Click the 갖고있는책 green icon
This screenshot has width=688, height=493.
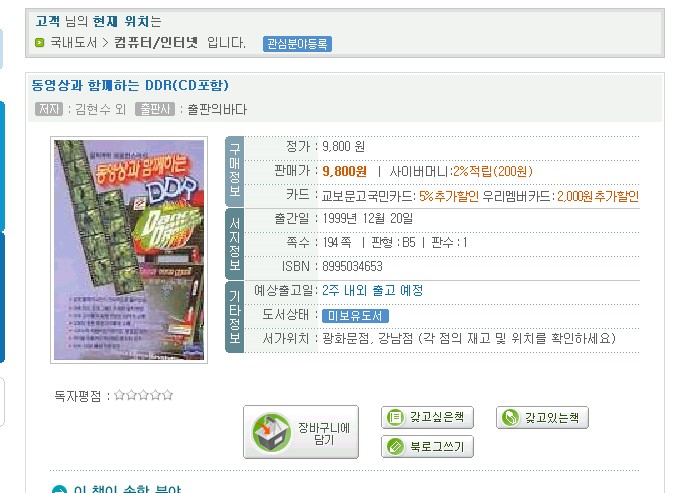[510, 418]
